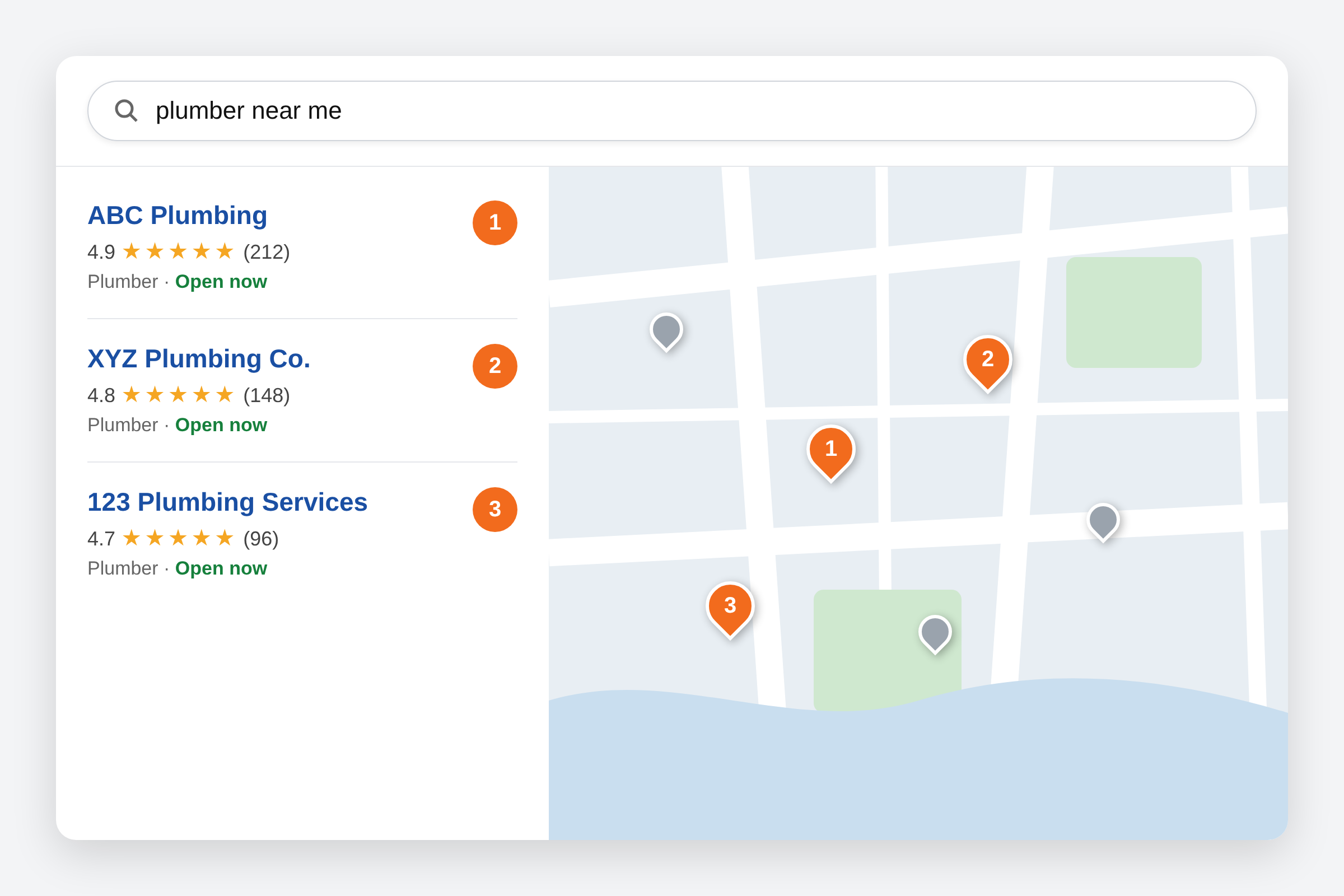1344x896 pixels.
Task: Click the 123 Plumbing Services star rating
Action: (x=178, y=538)
